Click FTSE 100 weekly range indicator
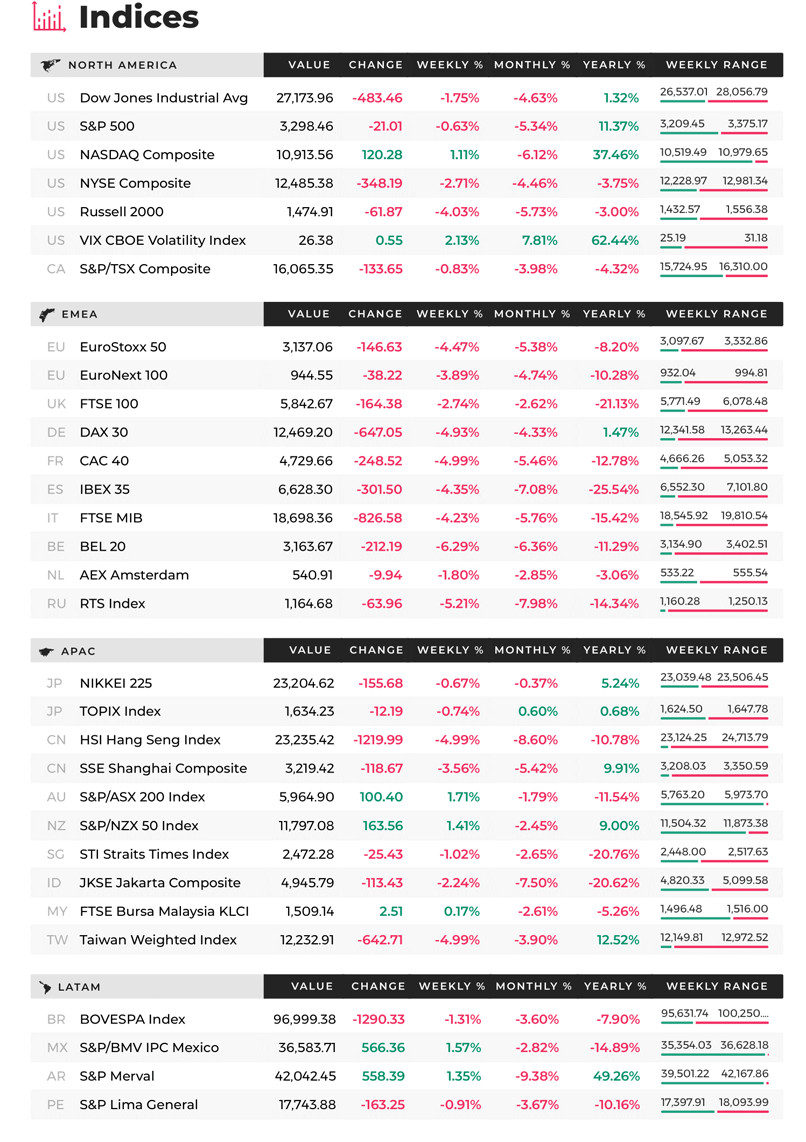The height and width of the screenshot is (1142, 806). tap(714, 411)
